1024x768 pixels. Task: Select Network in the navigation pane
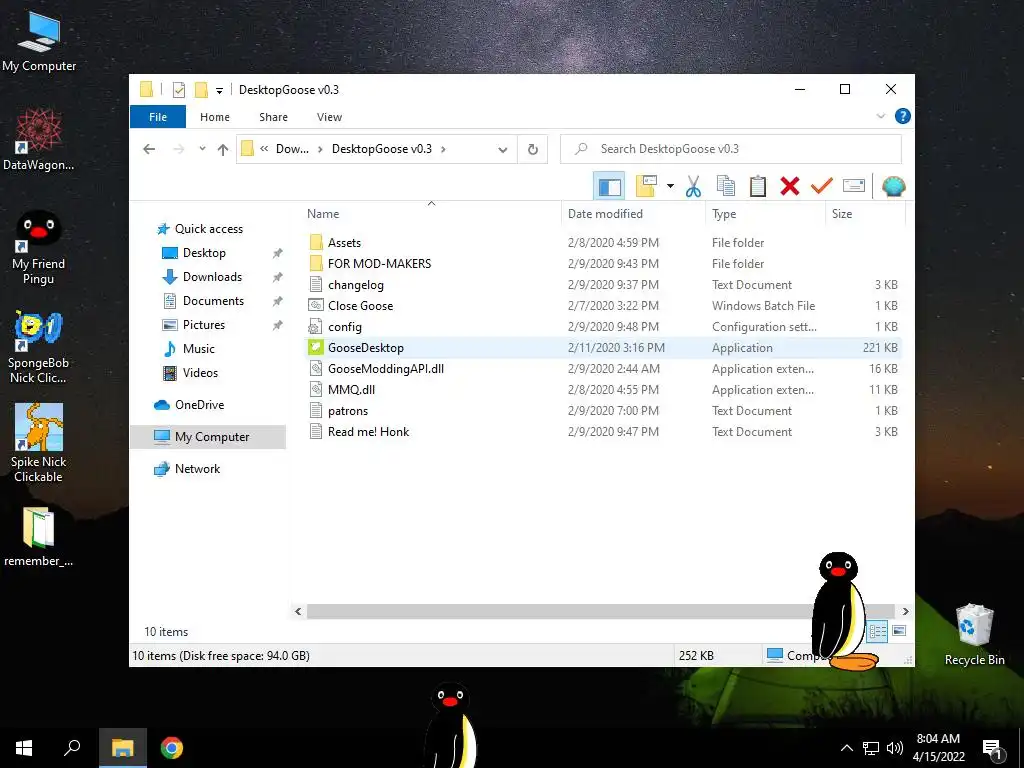coord(197,469)
